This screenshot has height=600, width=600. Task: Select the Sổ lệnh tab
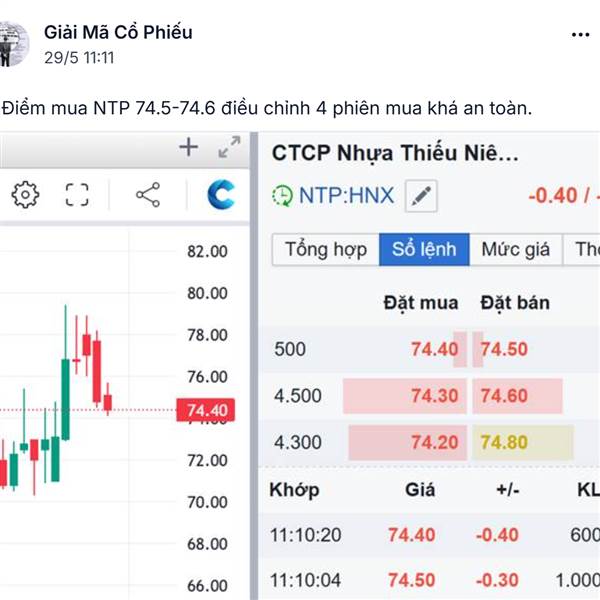(x=424, y=249)
